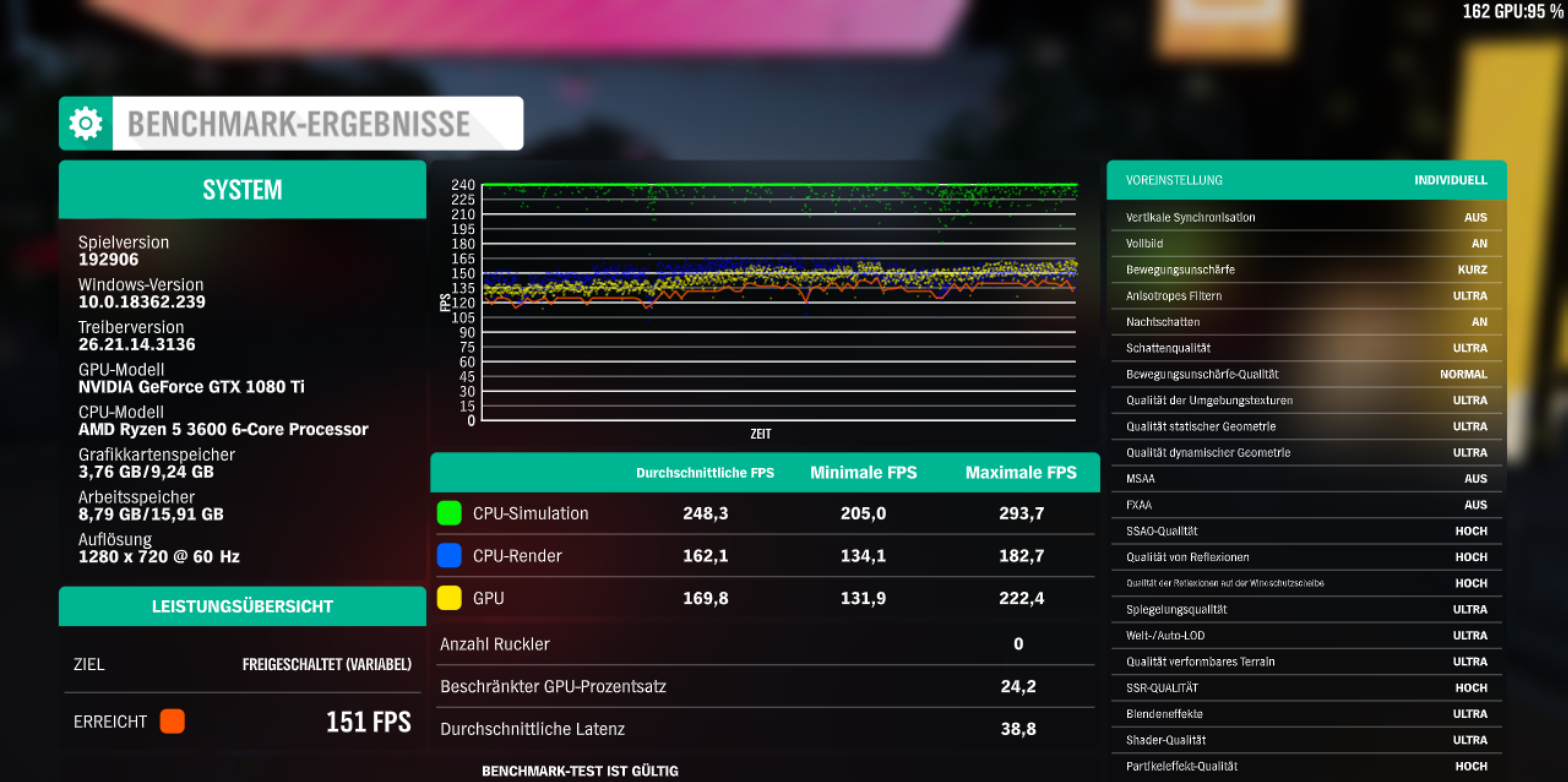Click the Voreinstellung Individuell header row

[x=1306, y=180]
